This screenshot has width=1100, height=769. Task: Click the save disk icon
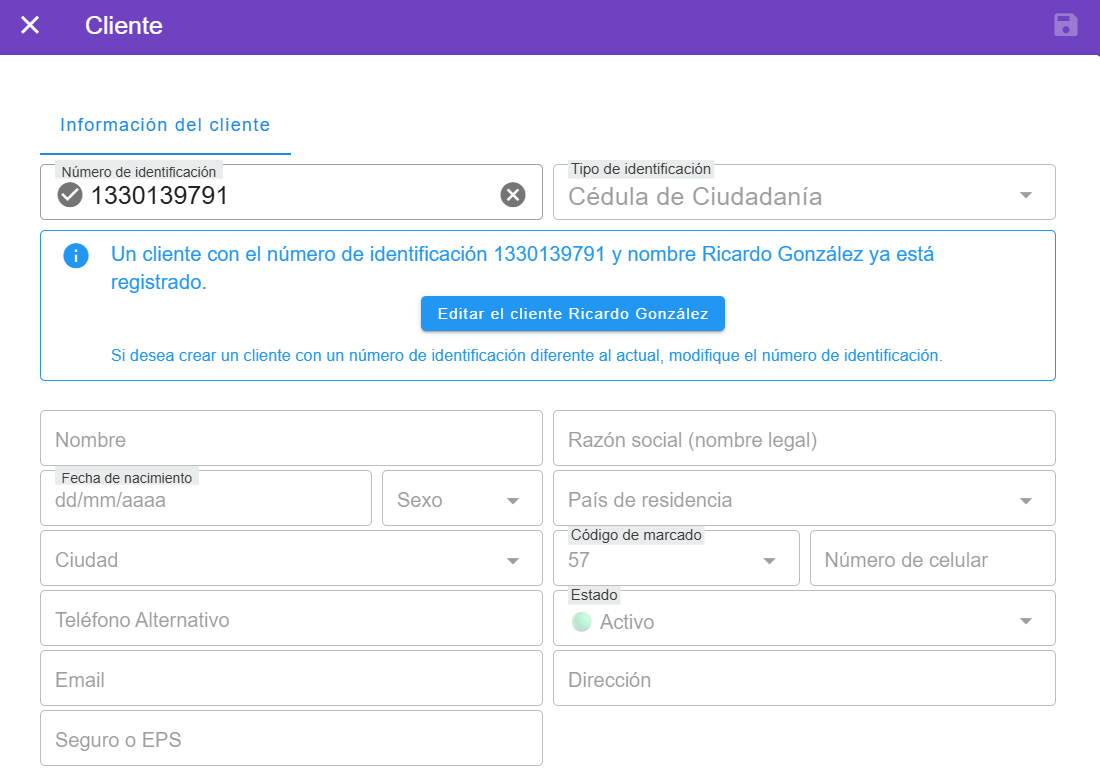1066,25
